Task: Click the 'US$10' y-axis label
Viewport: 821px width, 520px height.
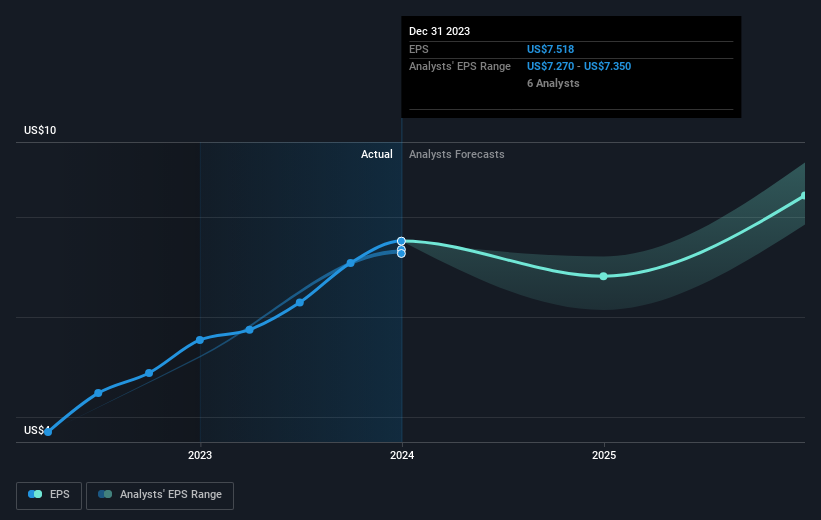Action: point(40,130)
